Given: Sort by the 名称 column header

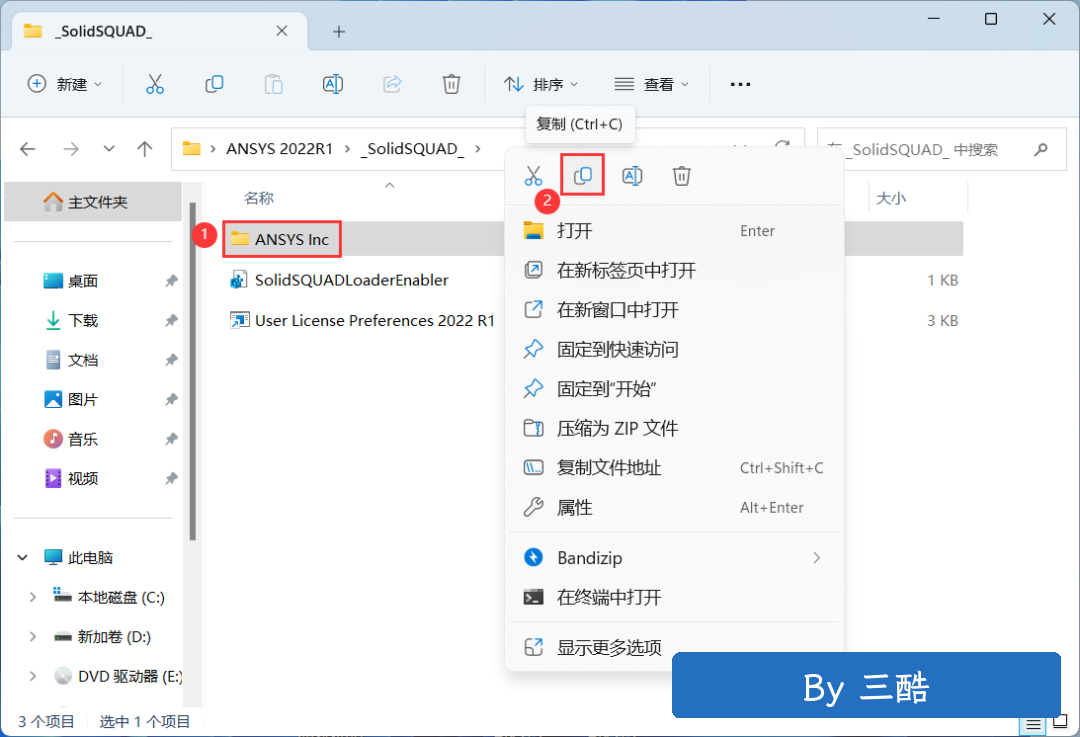Looking at the screenshot, I should coord(259,198).
